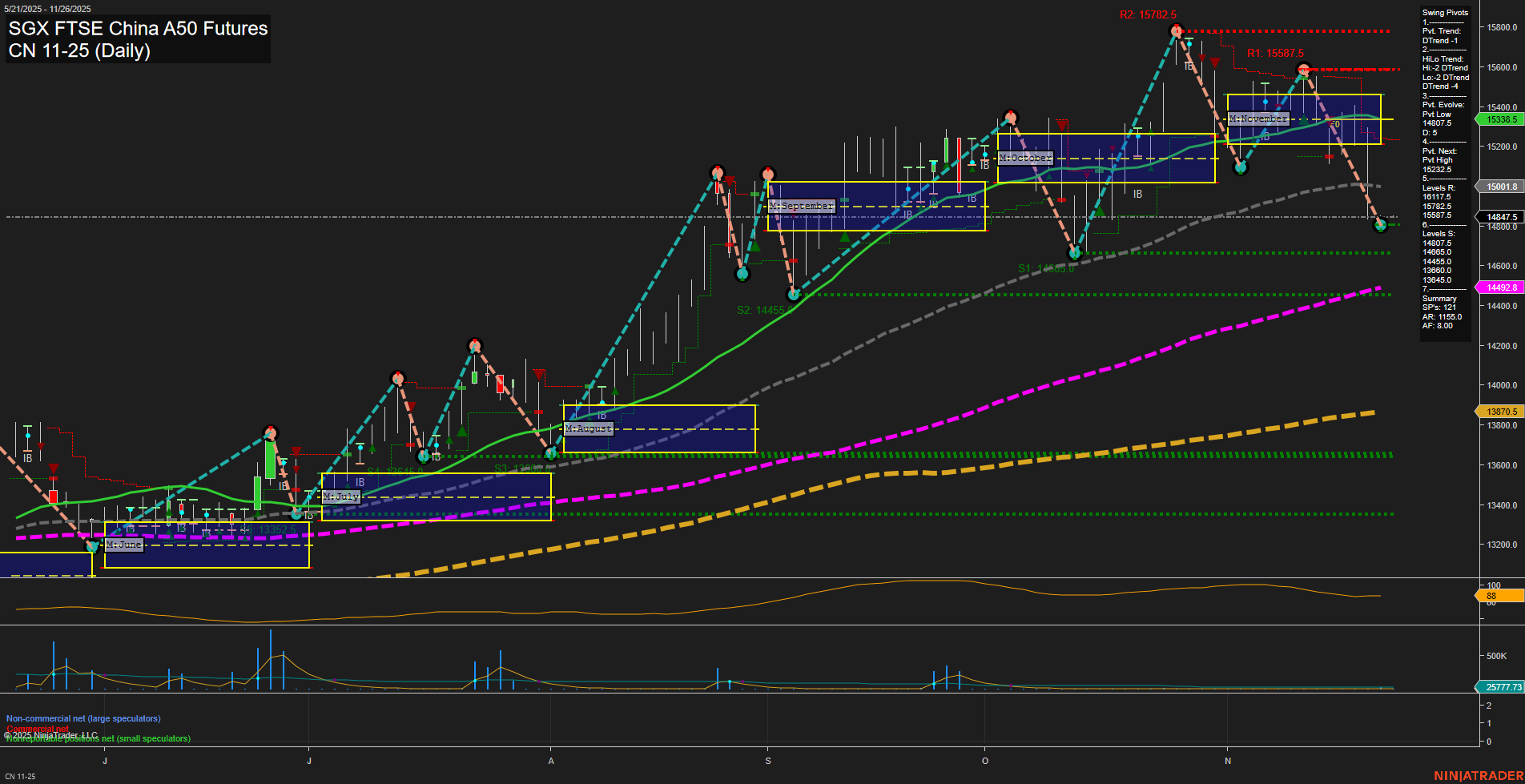1525x784 pixels.
Task: Open the CN 11-25 chart tab
Action: tap(21, 776)
